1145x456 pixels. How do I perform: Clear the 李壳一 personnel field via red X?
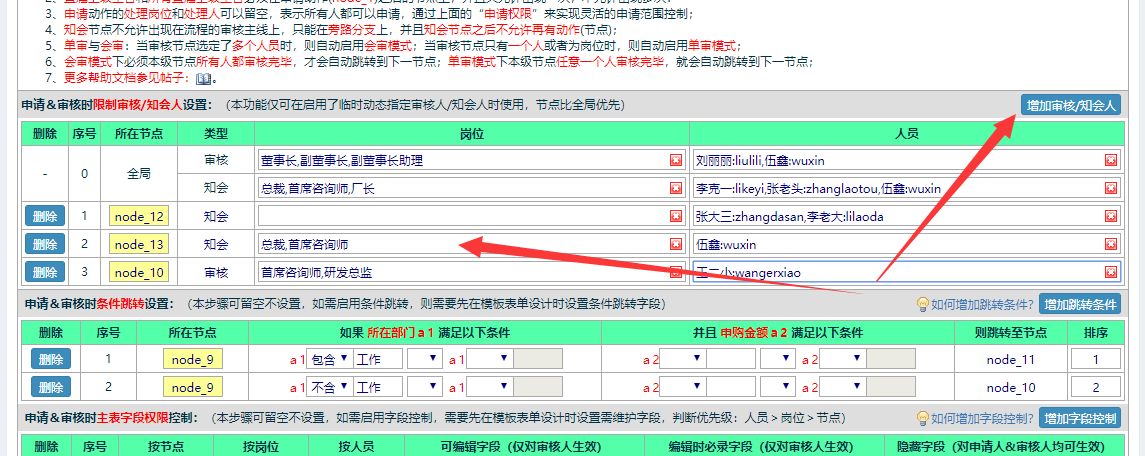1110,188
